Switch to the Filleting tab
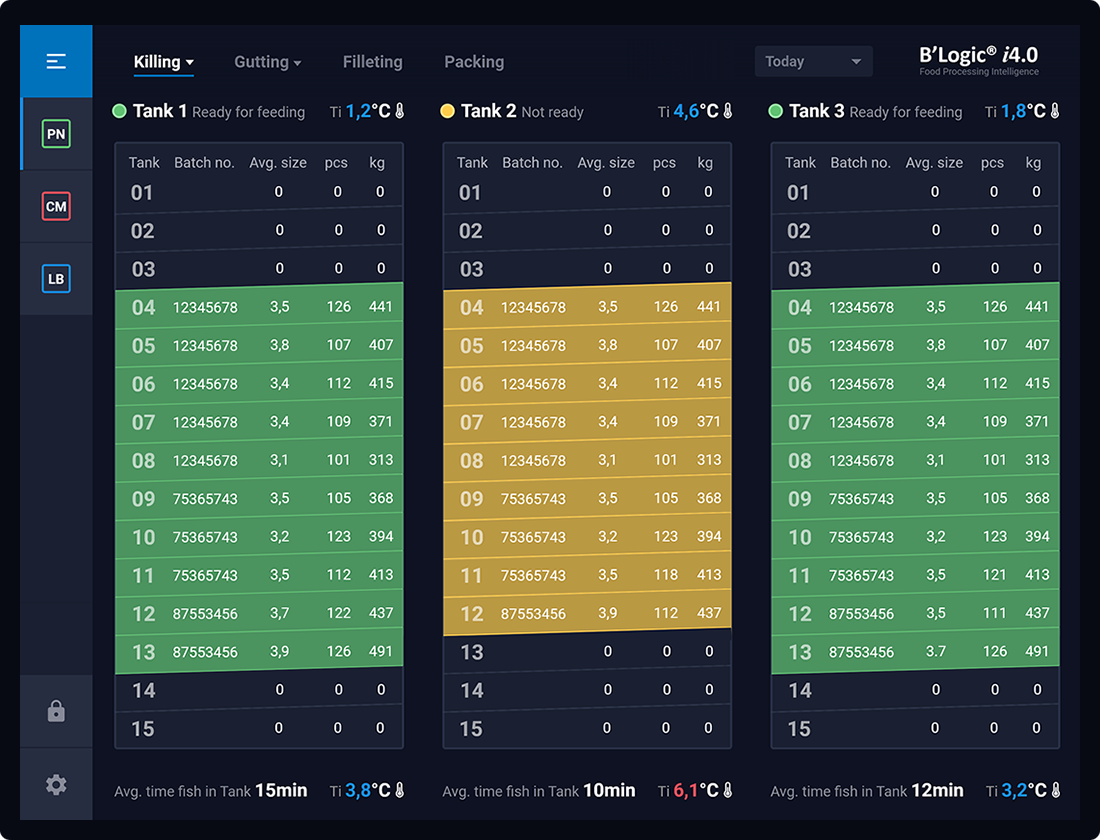 (x=372, y=62)
